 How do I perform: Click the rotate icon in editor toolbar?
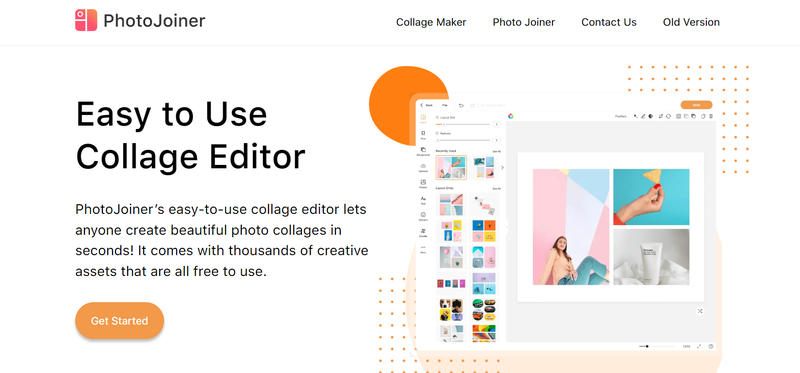[x=668, y=116]
